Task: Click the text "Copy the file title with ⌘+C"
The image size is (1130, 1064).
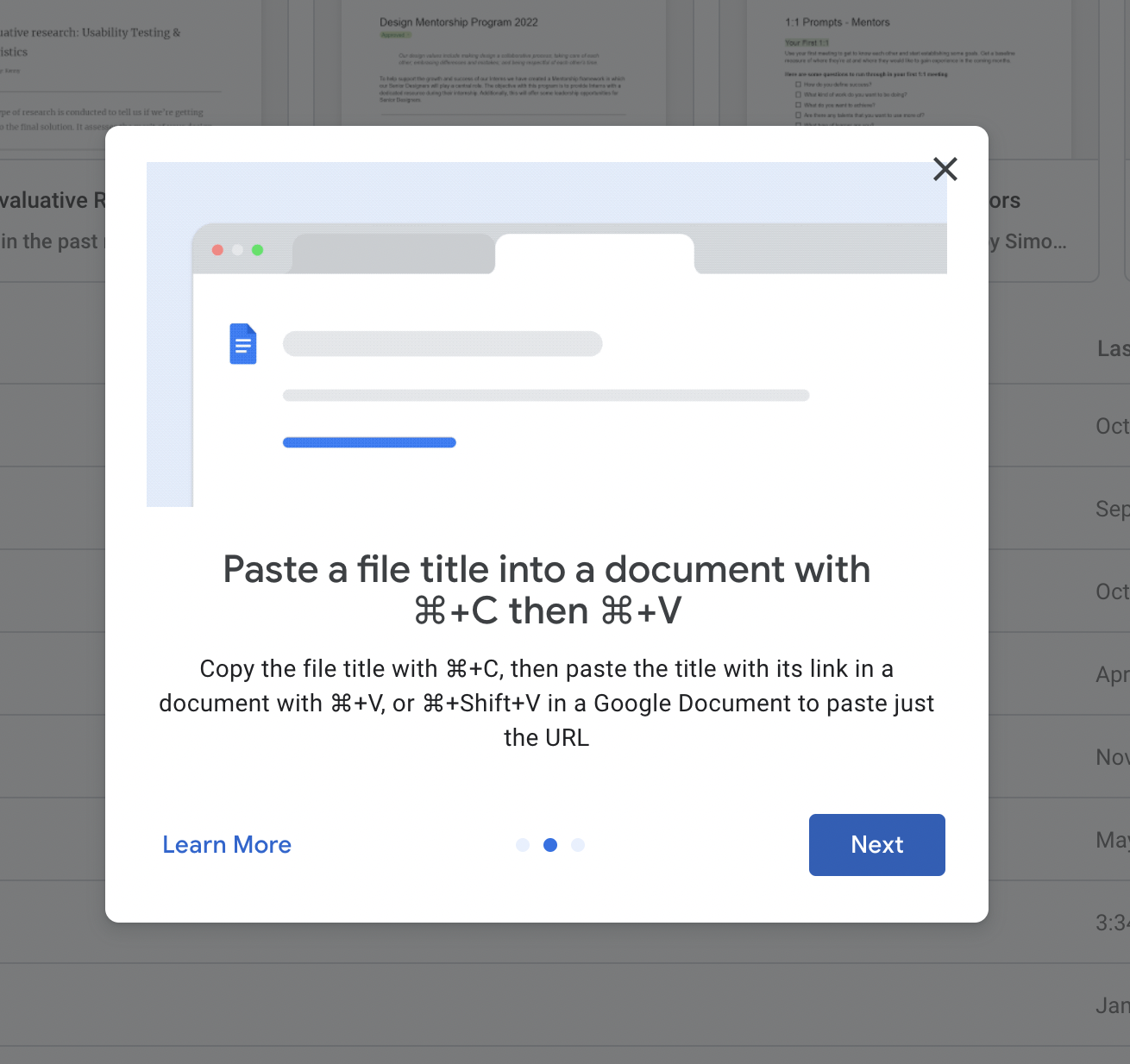Action: 349,669
